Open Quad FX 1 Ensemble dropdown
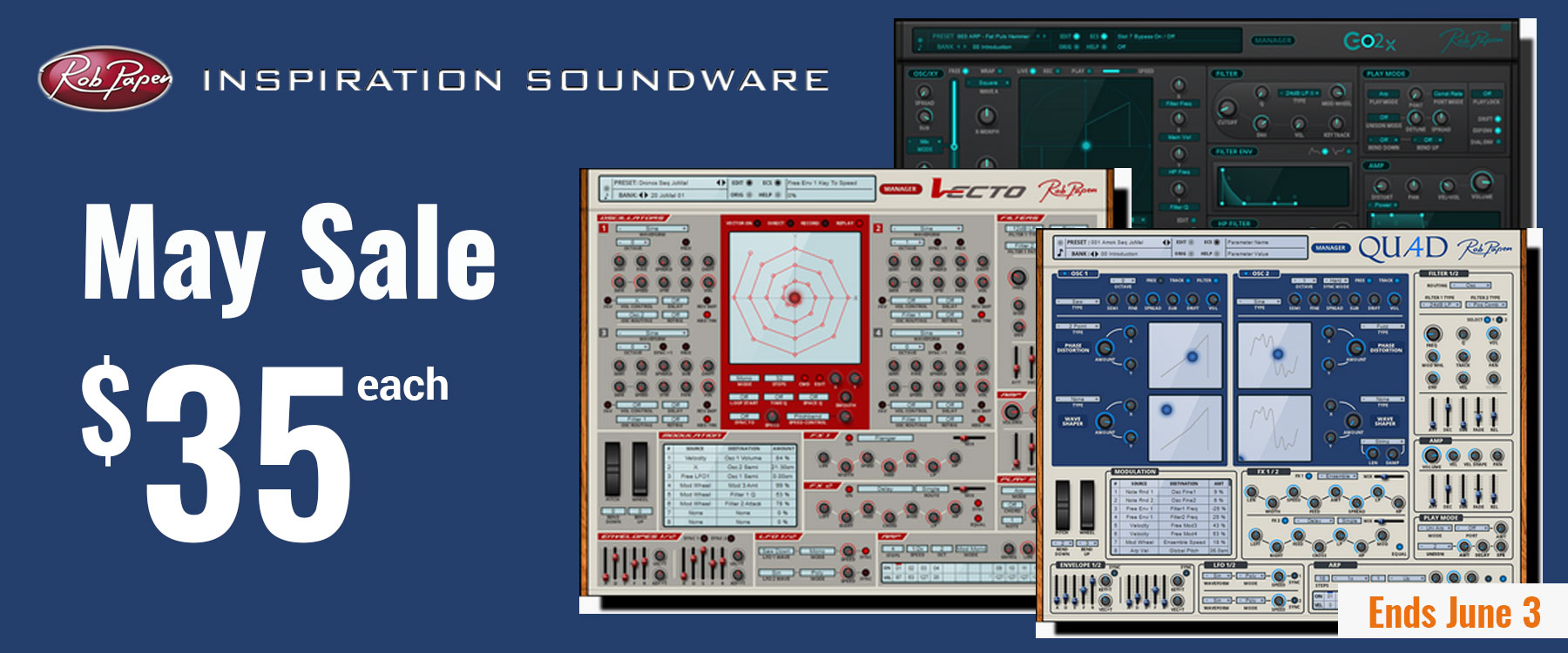The height and width of the screenshot is (653, 1568). [x=1338, y=476]
